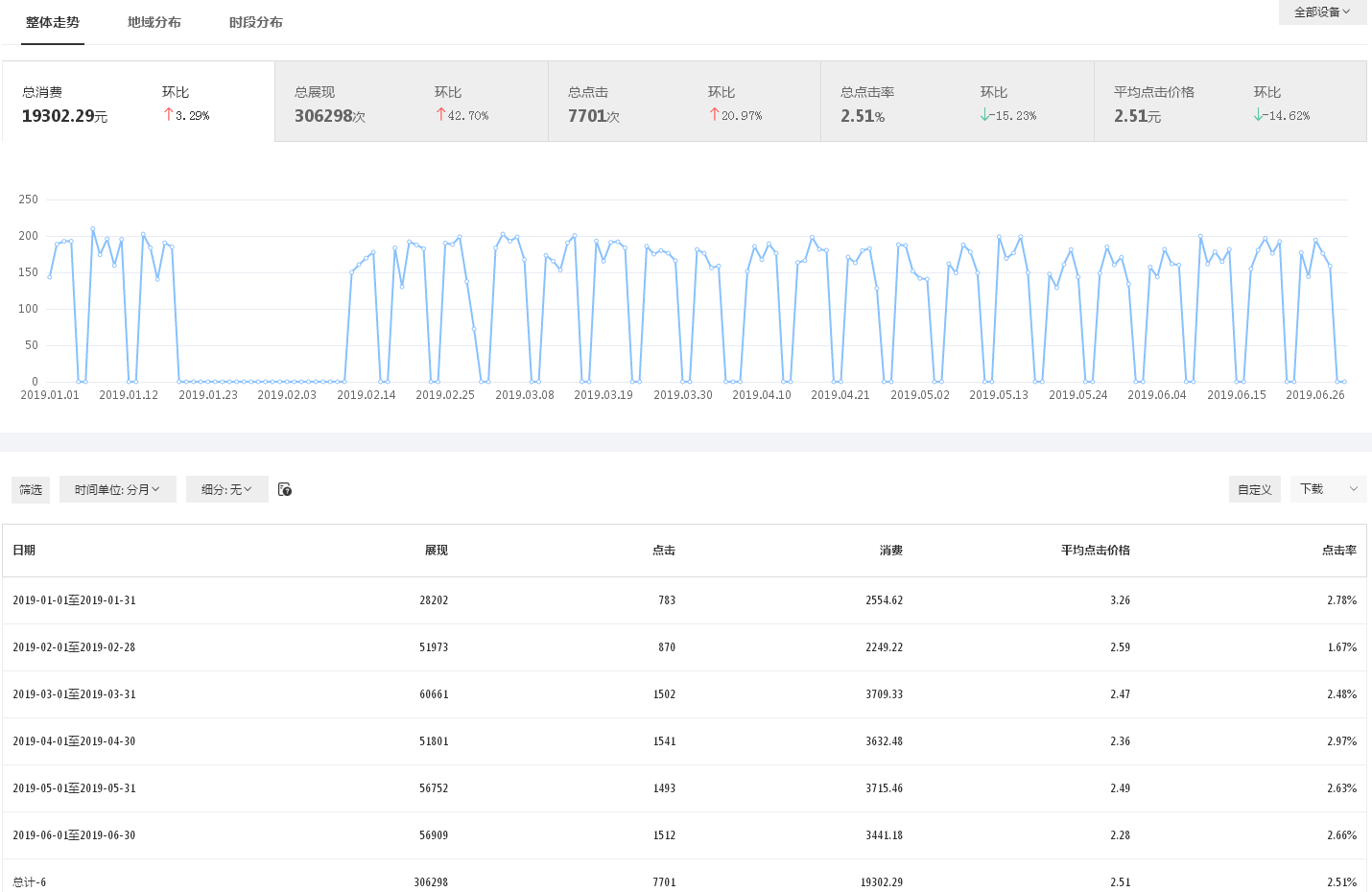The height and width of the screenshot is (892, 1372).
Task: Click the 2019.04.10 chart axis label
Action: (x=762, y=395)
